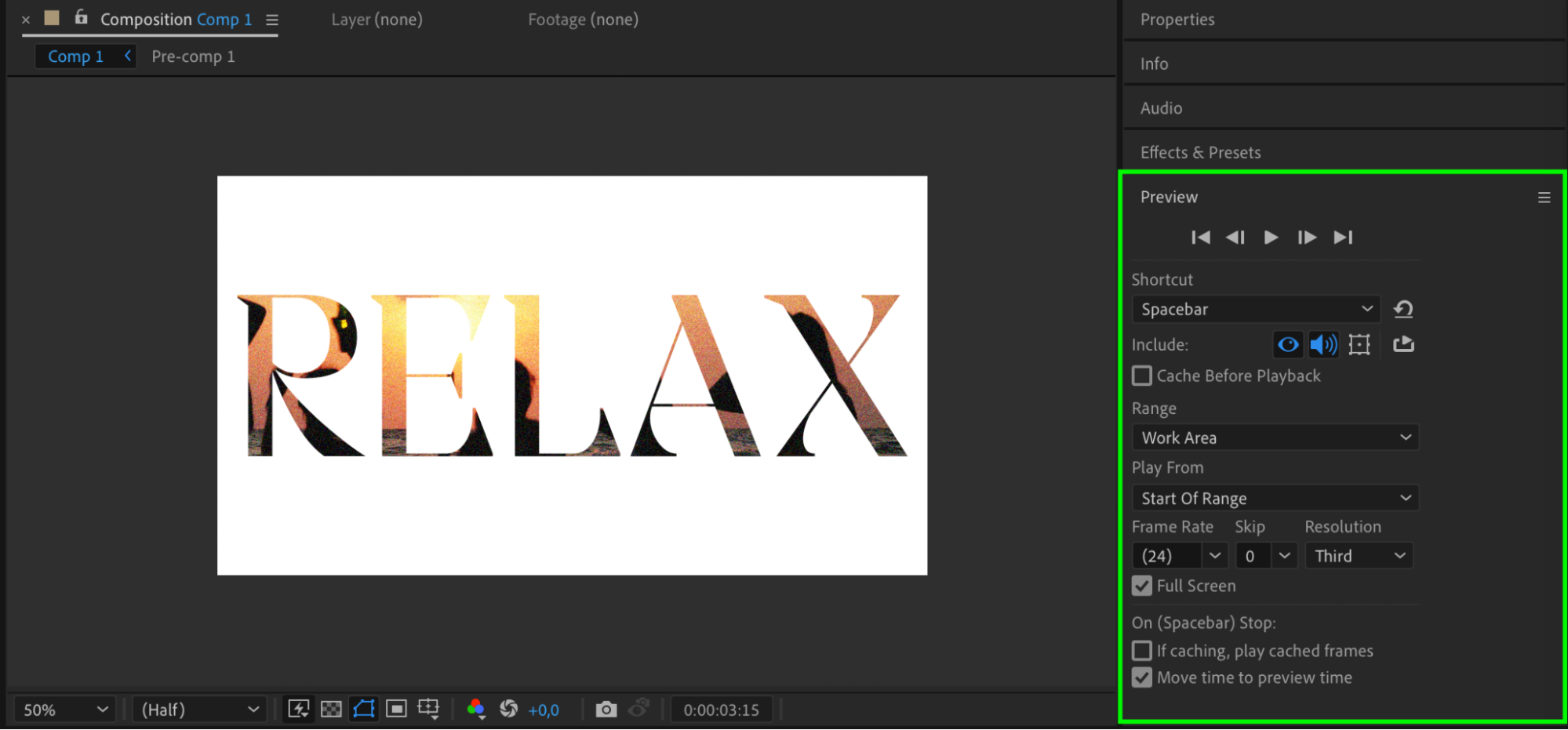Toggle include audio speaker icon
Screen dimensions: 1568x730
[1323, 344]
